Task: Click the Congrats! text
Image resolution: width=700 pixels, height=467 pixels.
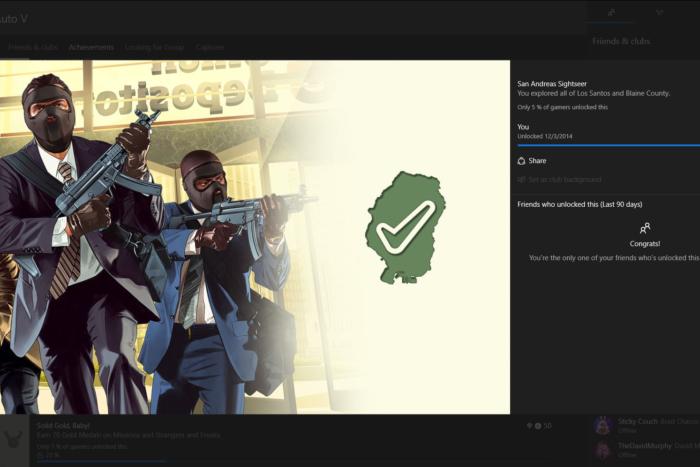Action: click(x=645, y=244)
